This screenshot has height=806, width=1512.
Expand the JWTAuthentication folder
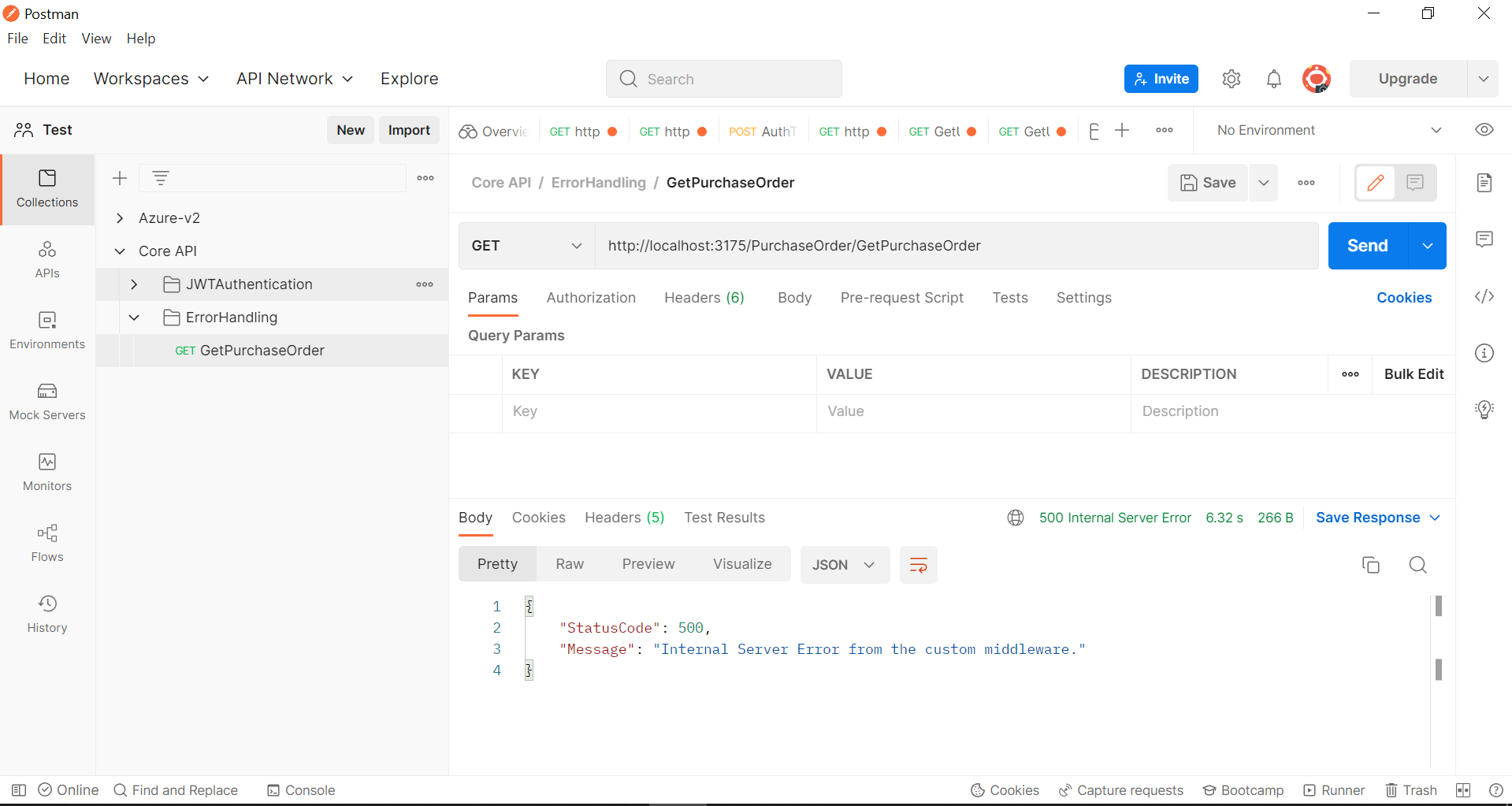click(134, 284)
